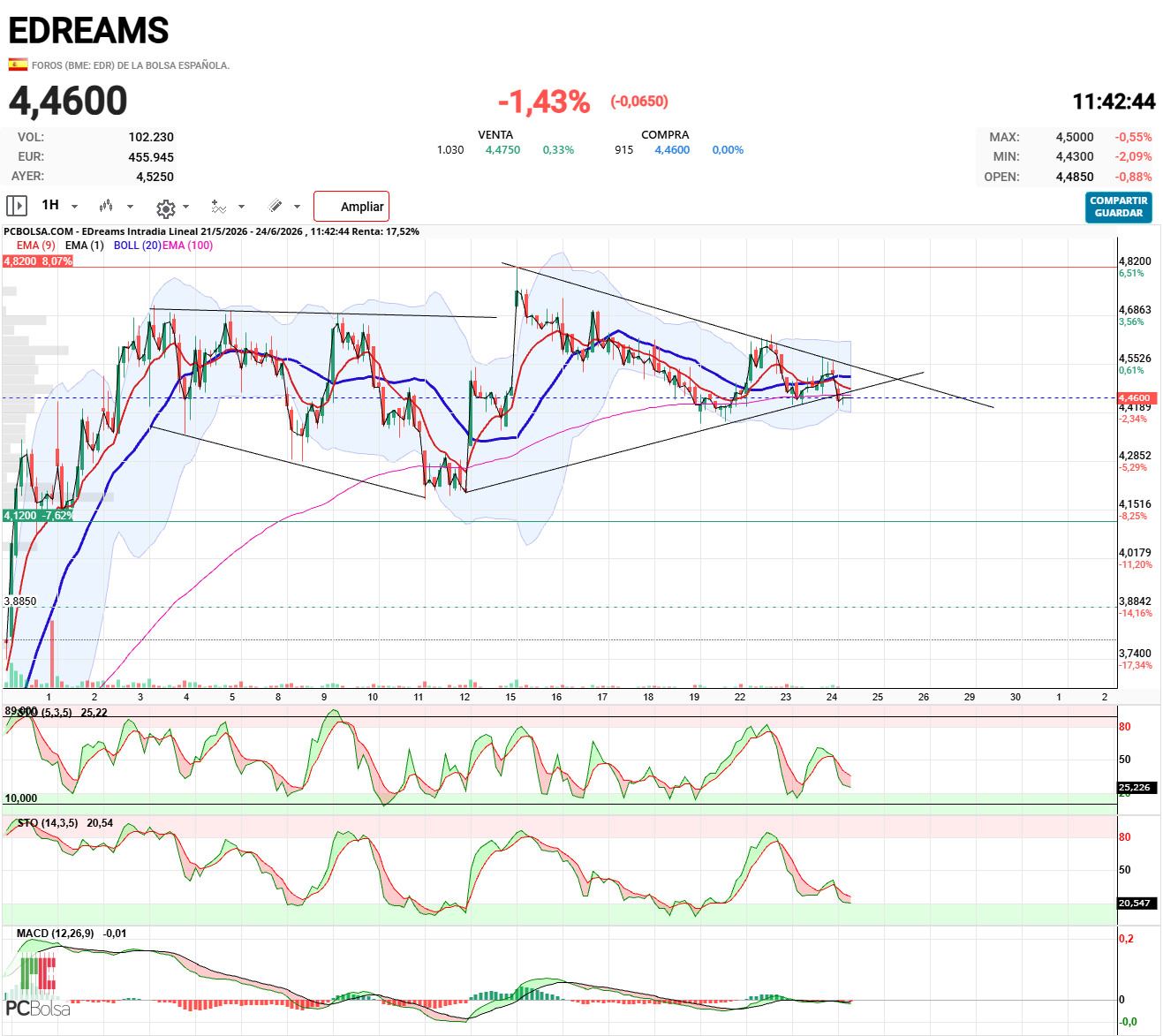Click the 3,8850 dashed level label
The image size is (1163, 1036).
point(20,601)
